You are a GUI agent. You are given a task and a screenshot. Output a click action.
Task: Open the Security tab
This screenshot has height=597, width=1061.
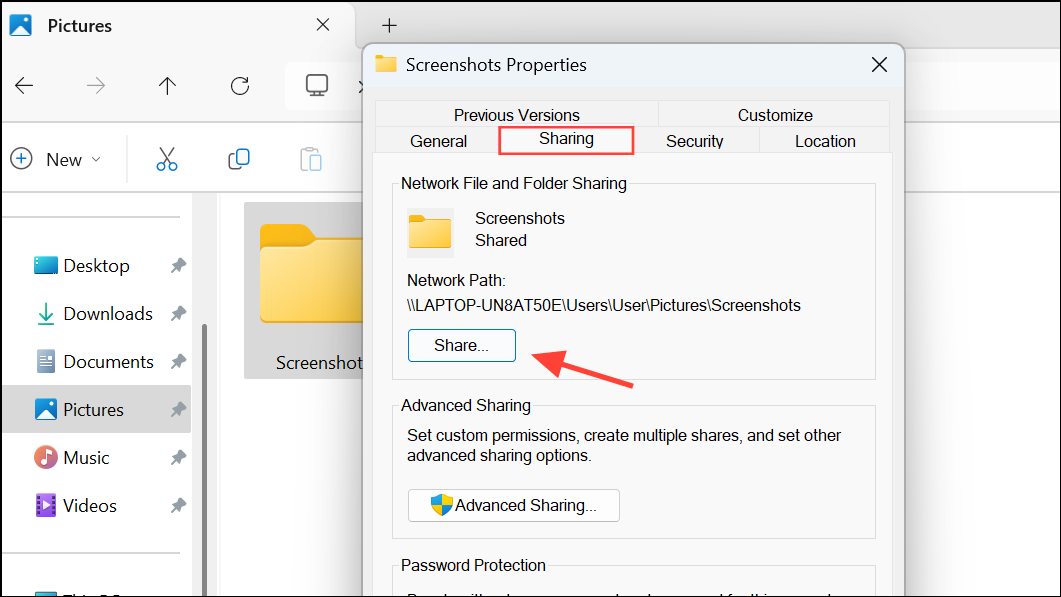click(x=694, y=141)
